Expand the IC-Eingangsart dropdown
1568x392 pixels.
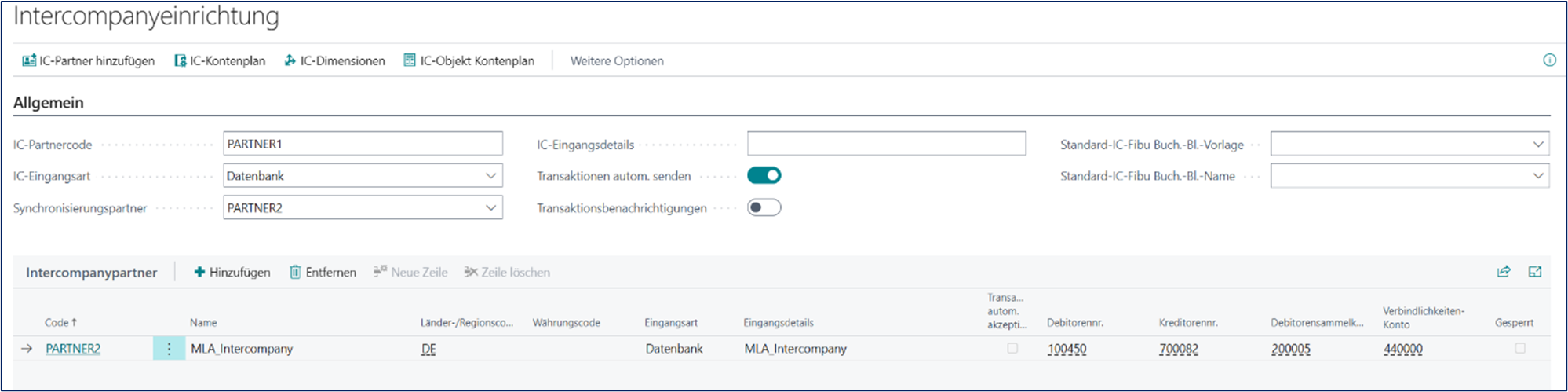pos(490,176)
